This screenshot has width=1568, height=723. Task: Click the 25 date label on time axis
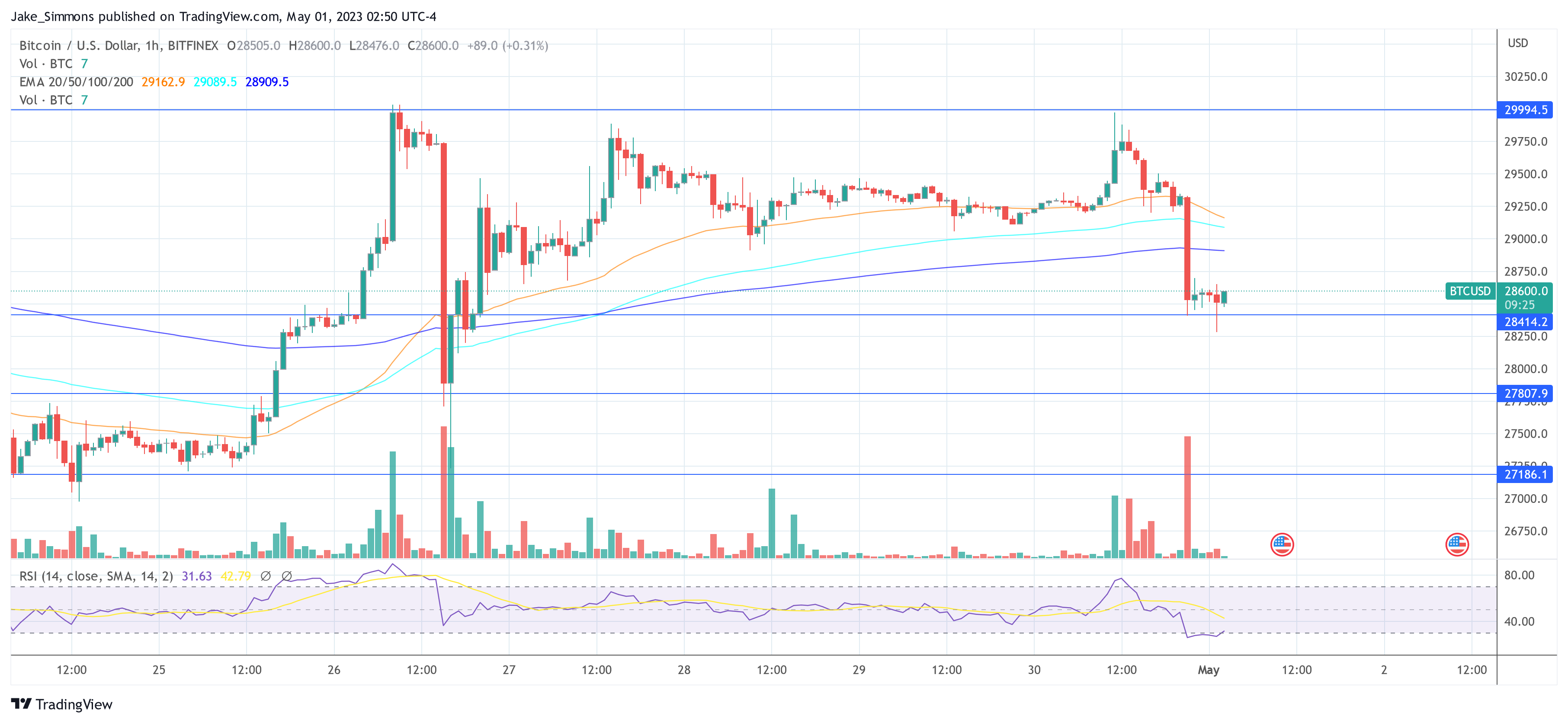click(159, 670)
